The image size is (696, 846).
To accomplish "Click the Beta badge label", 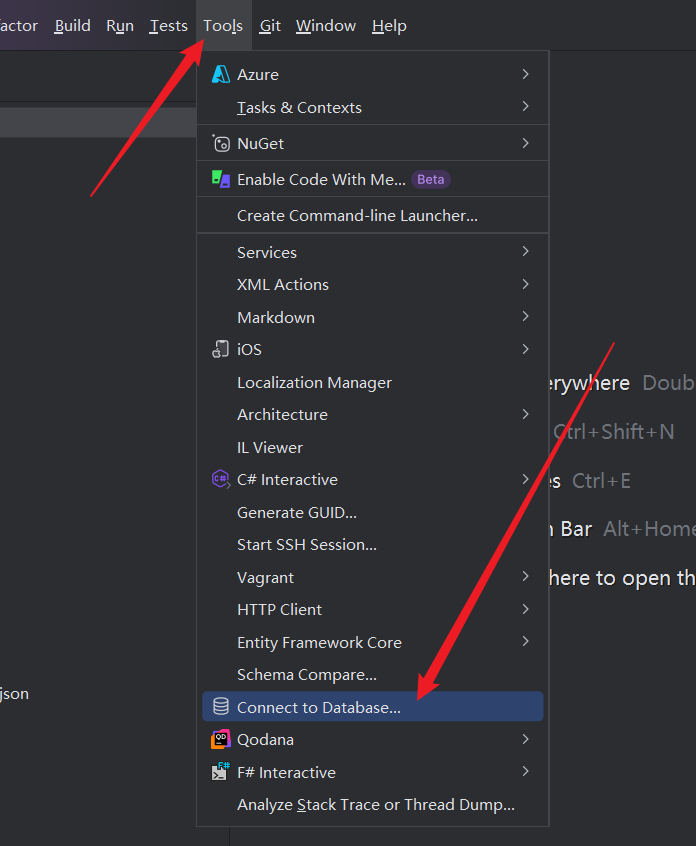I will point(431,179).
